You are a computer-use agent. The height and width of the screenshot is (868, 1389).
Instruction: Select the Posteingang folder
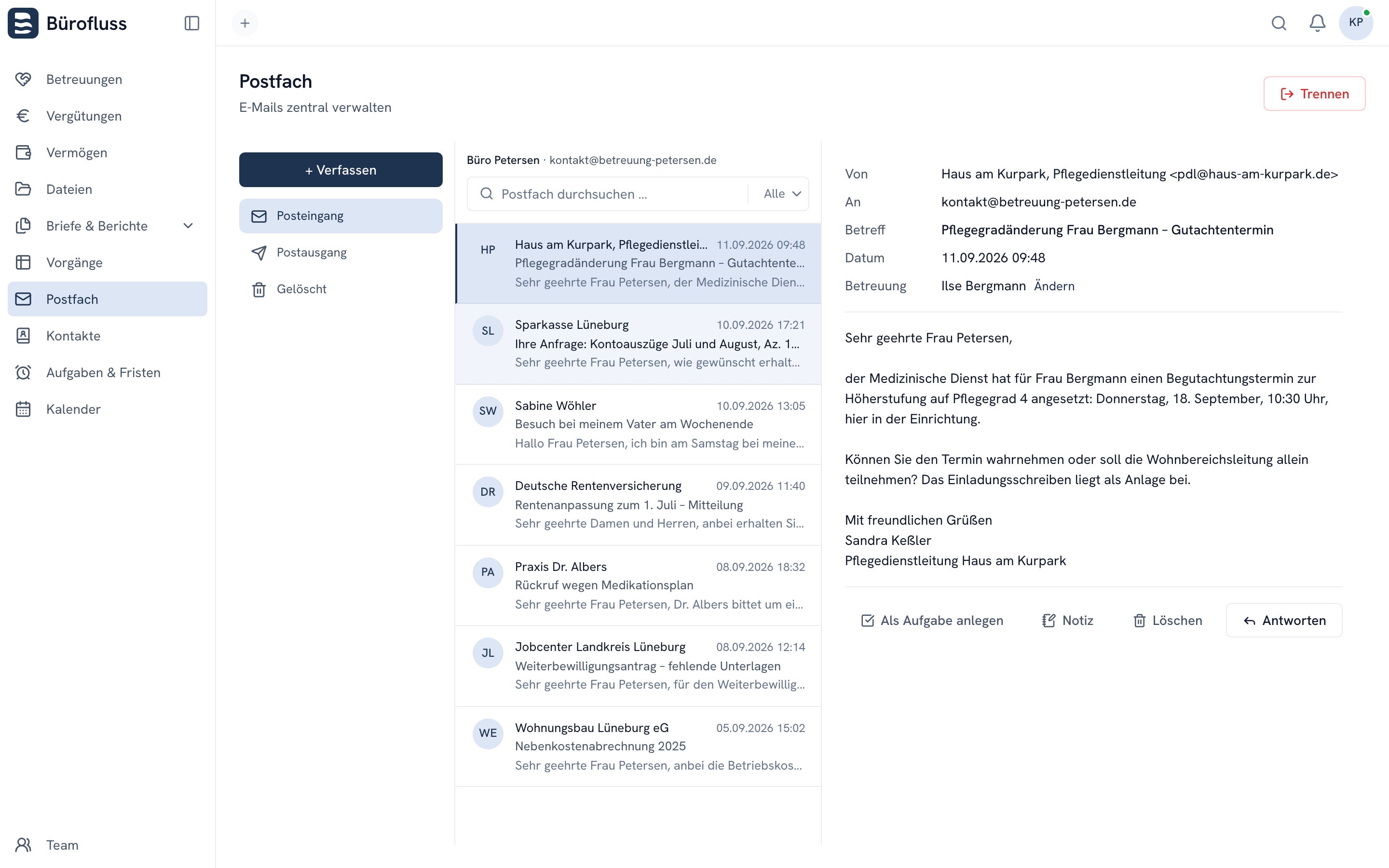click(341, 216)
